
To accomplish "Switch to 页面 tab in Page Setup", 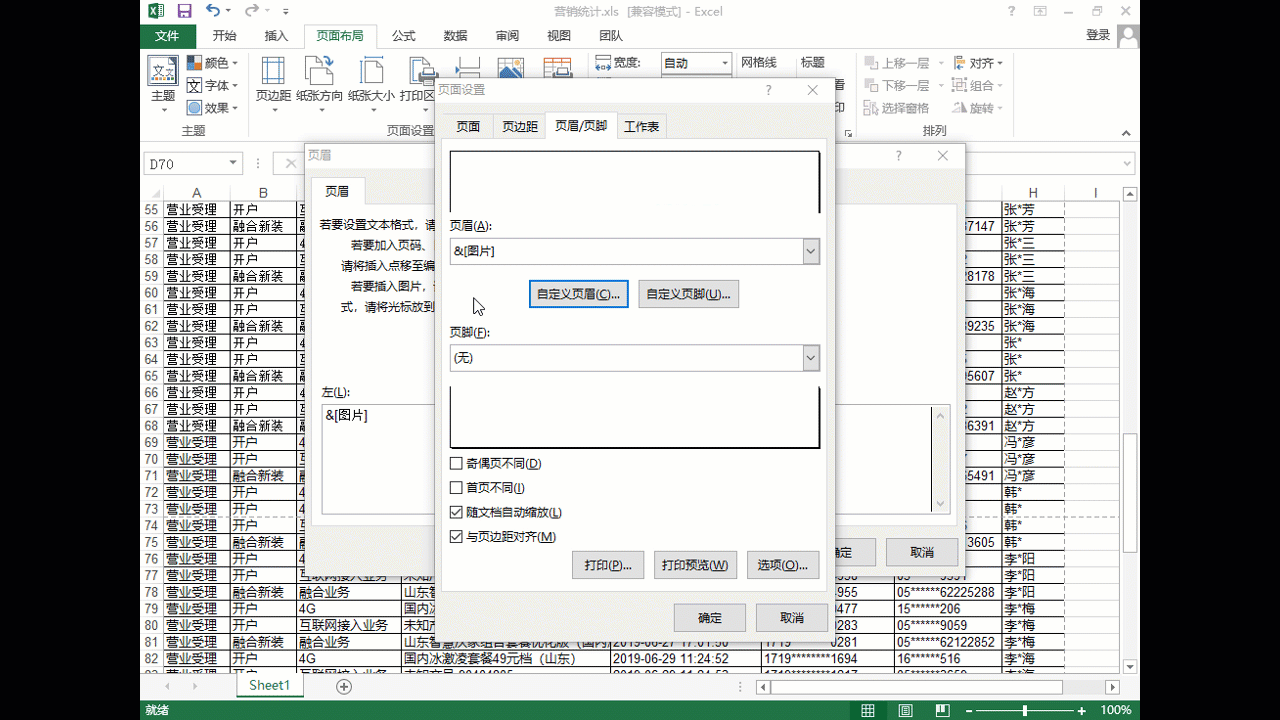I will click(468, 126).
